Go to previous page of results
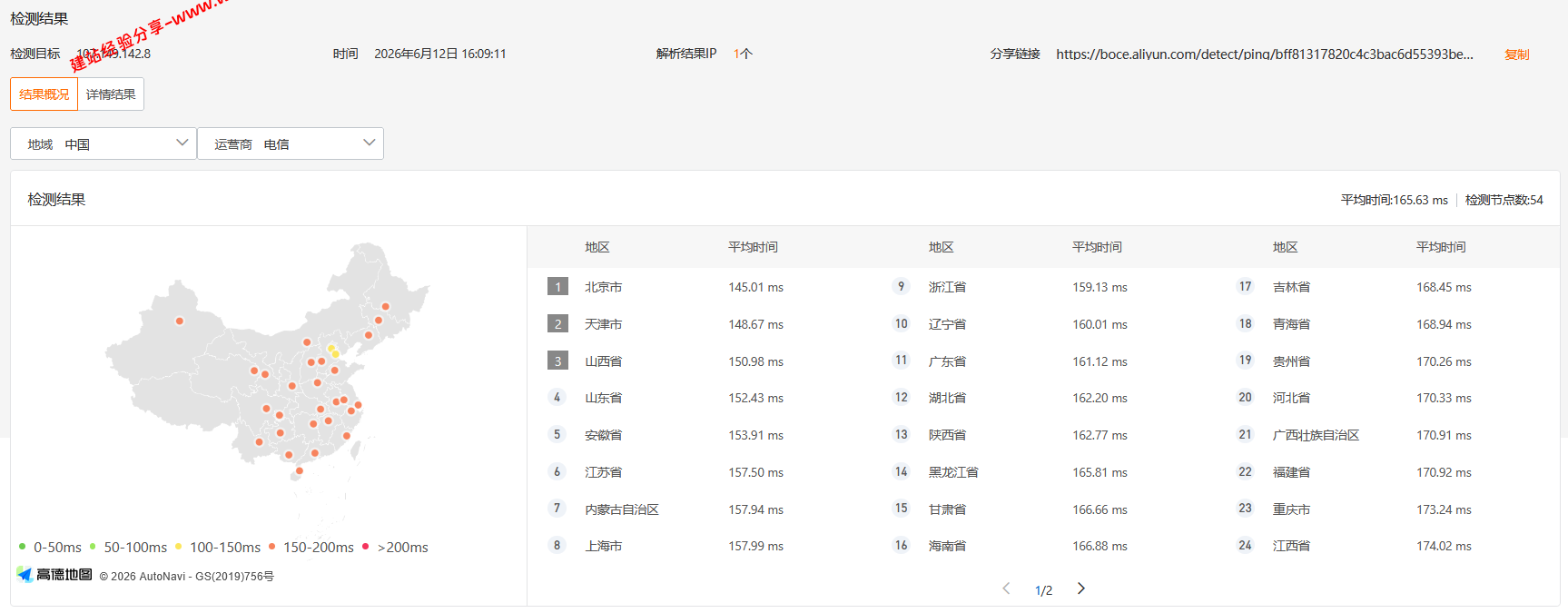The width and height of the screenshot is (1568, 613). tap(1006, 588)
